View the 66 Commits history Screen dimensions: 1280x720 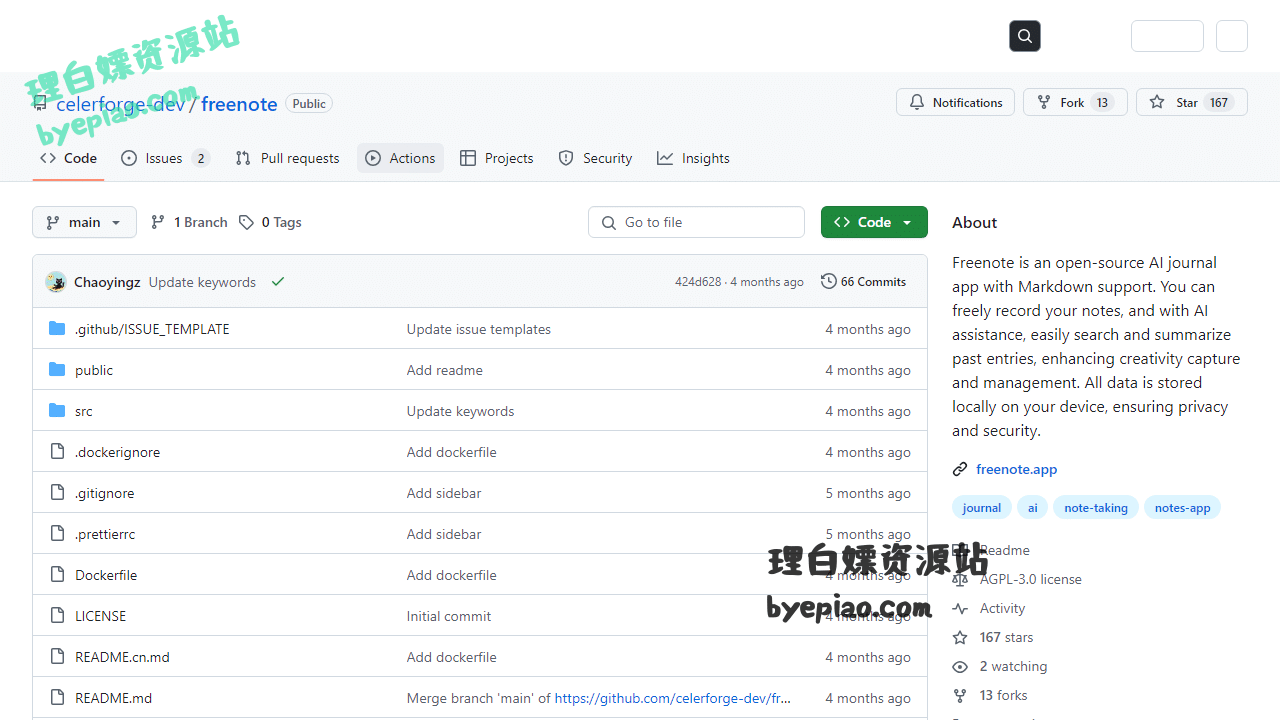tap(863, 282)
